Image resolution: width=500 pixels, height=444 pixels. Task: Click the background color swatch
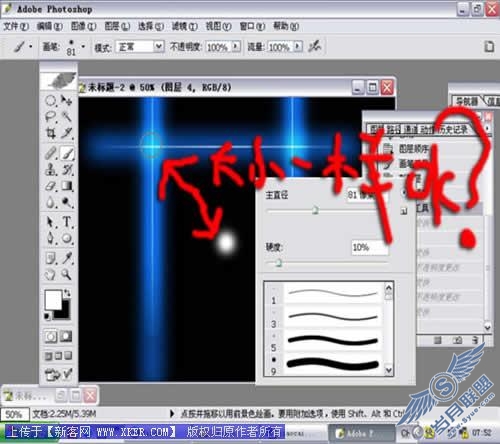tap(65, 313)
